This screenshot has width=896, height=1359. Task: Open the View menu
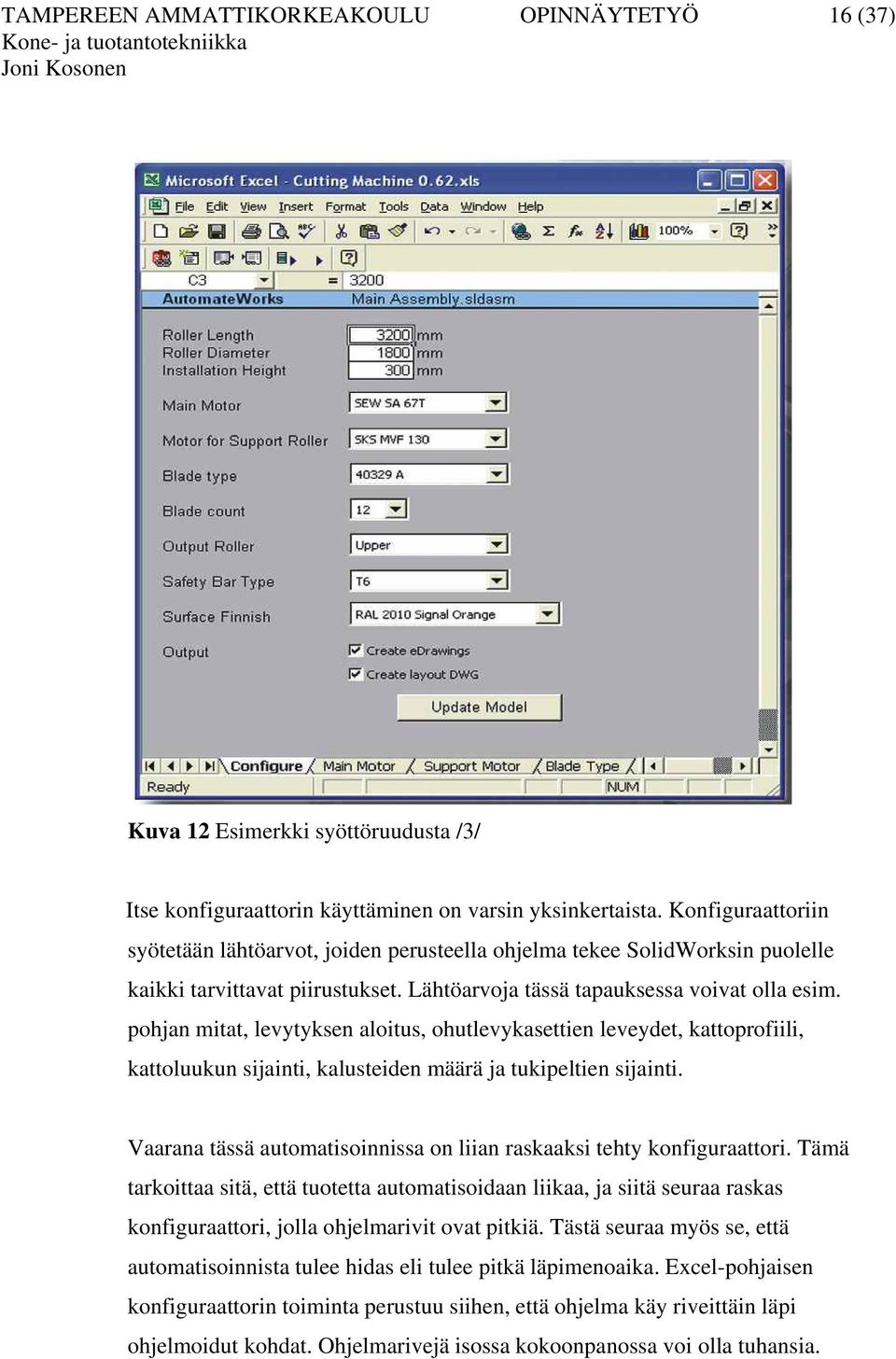click(253, 207)
